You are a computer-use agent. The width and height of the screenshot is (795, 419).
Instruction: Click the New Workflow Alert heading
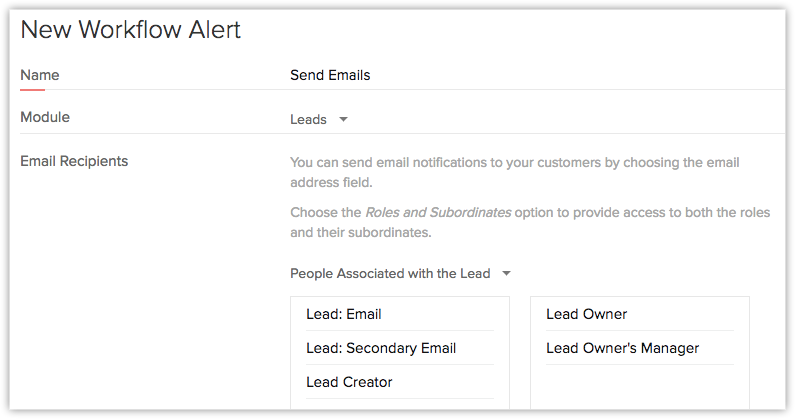pos(130,30)
